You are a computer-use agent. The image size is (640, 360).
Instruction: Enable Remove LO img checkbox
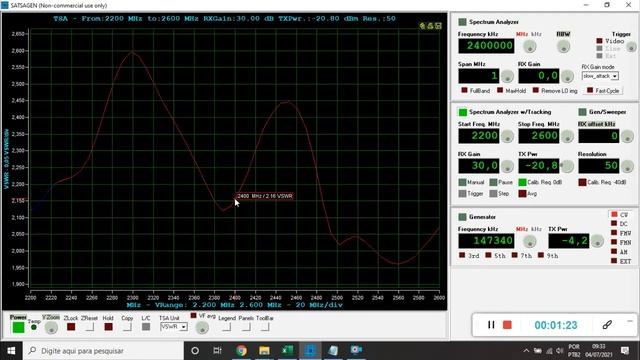[x=536, y=90]
